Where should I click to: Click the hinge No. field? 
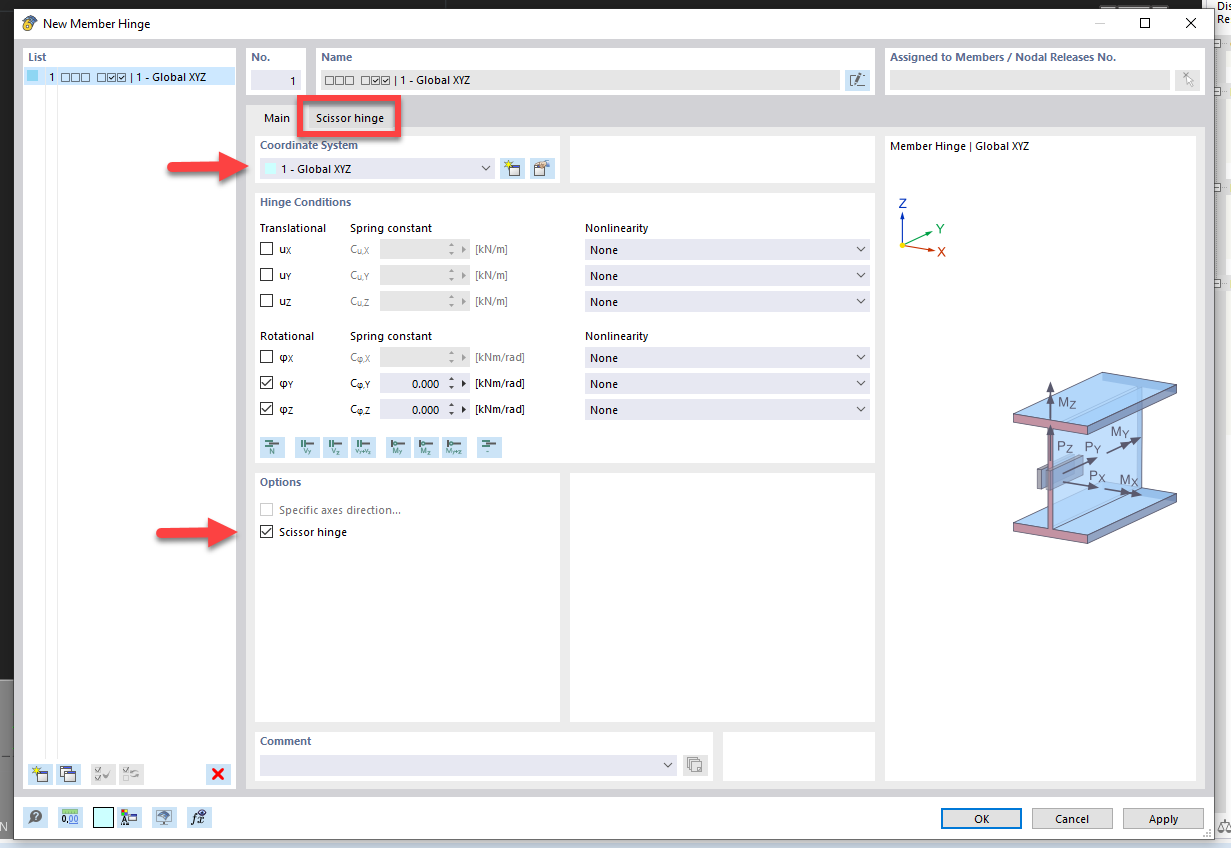[x=276, y=81]
